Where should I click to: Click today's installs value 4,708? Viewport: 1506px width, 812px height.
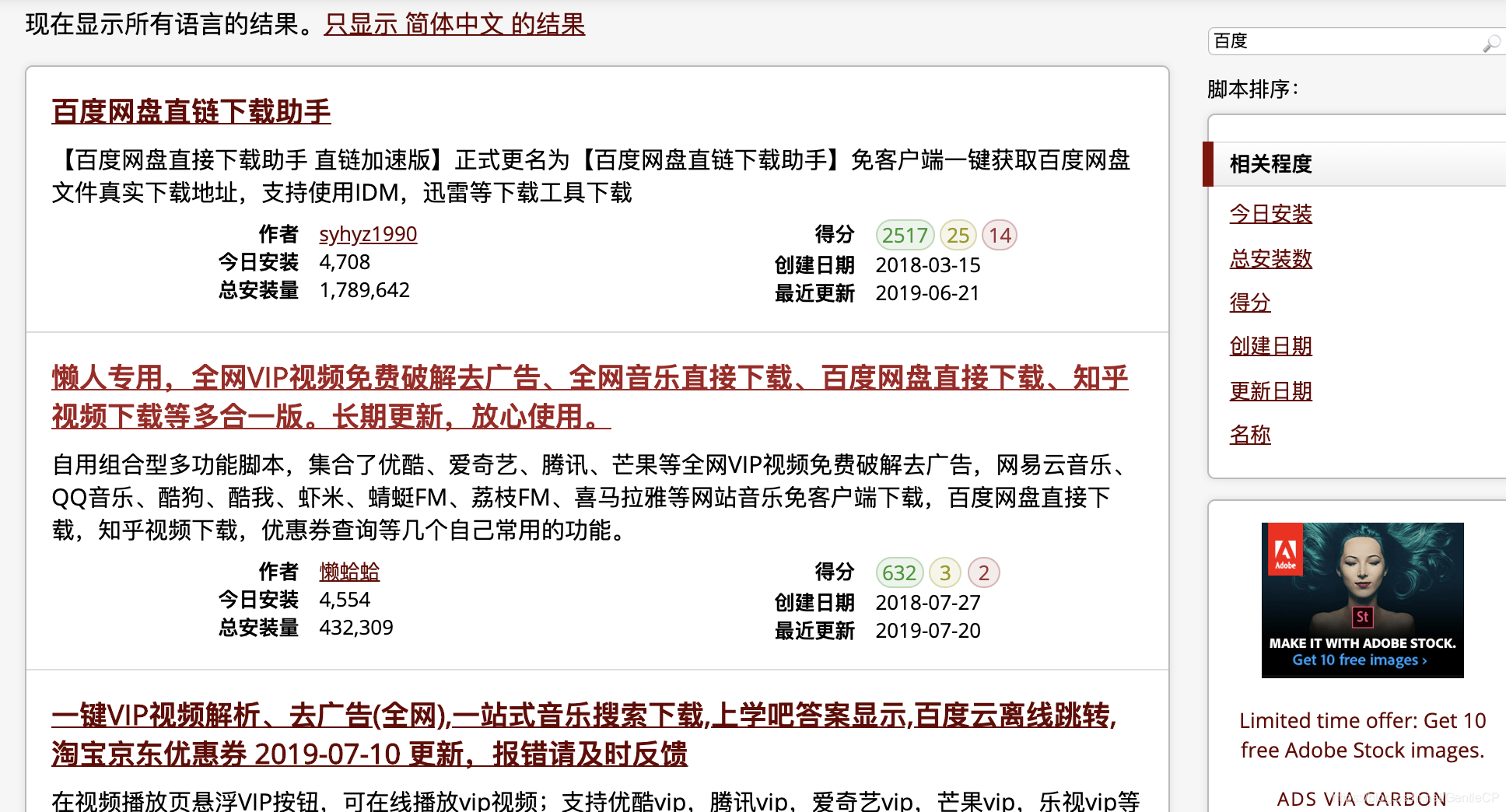[x=345, y=262]
